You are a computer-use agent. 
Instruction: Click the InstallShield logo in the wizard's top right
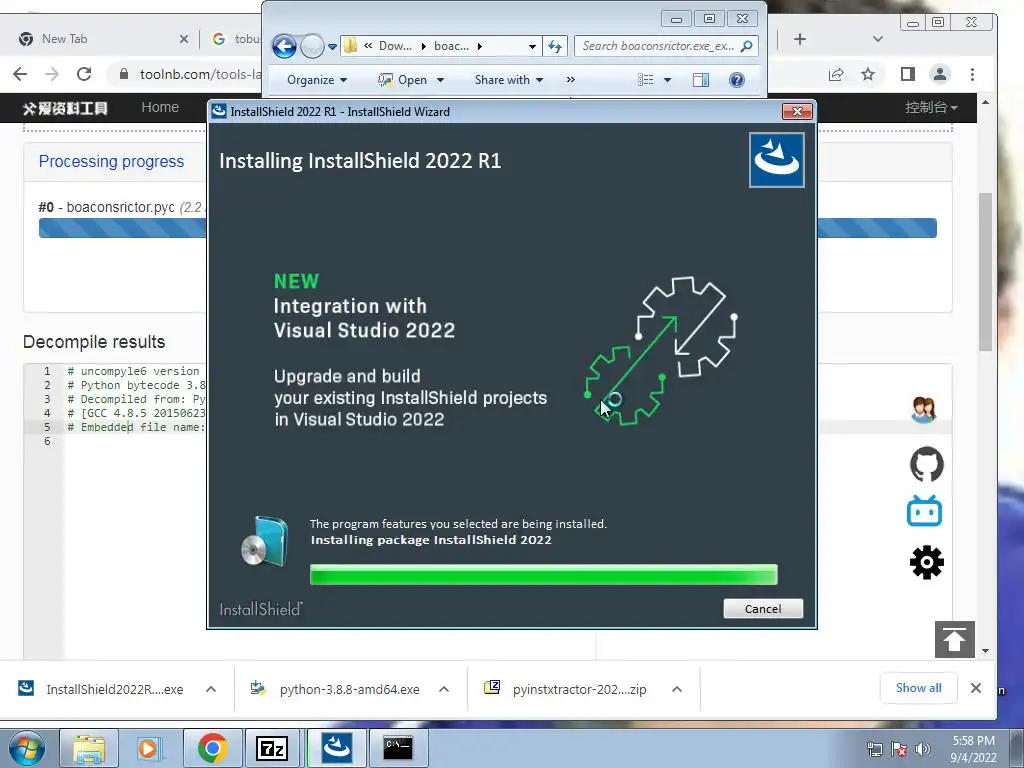[x=776, y=160]
